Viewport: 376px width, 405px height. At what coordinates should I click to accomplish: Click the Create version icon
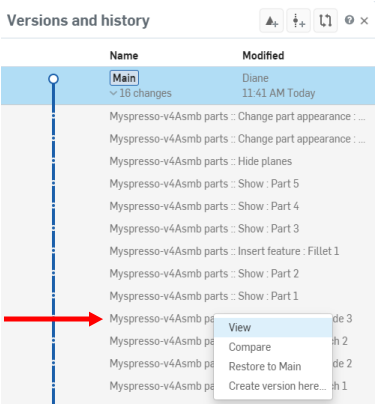click(272, 21)
